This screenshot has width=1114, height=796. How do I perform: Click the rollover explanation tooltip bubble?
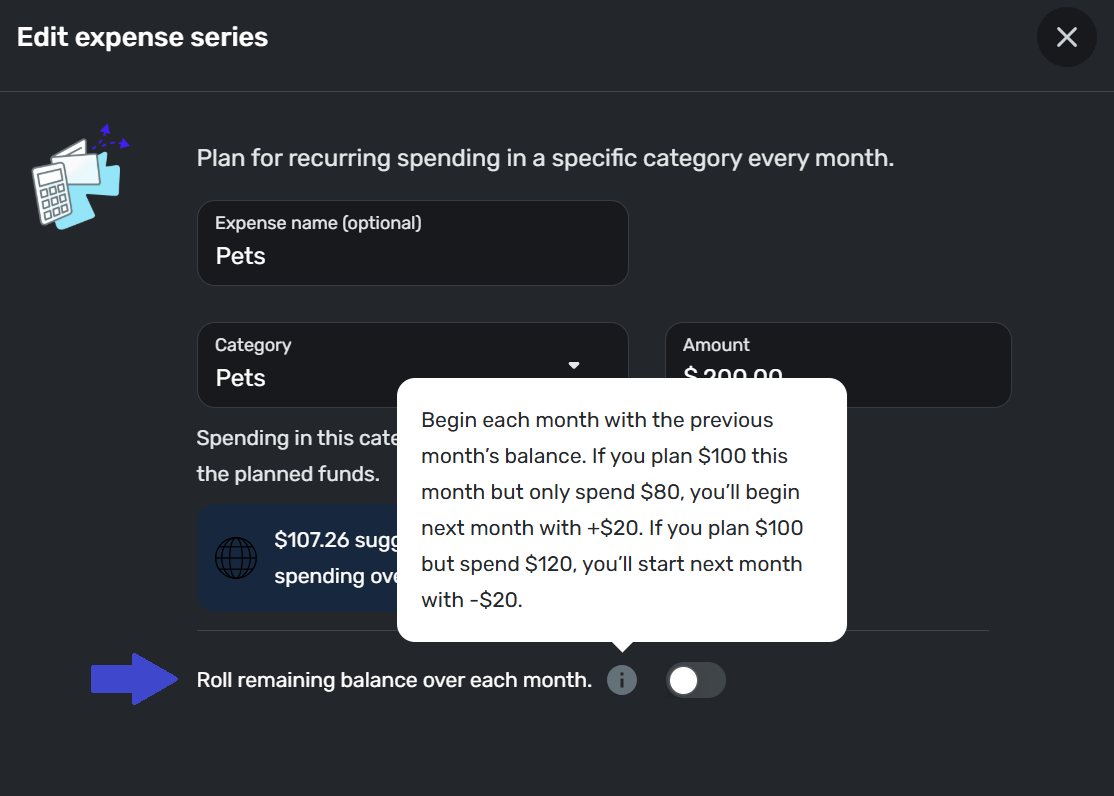(621, 508)
